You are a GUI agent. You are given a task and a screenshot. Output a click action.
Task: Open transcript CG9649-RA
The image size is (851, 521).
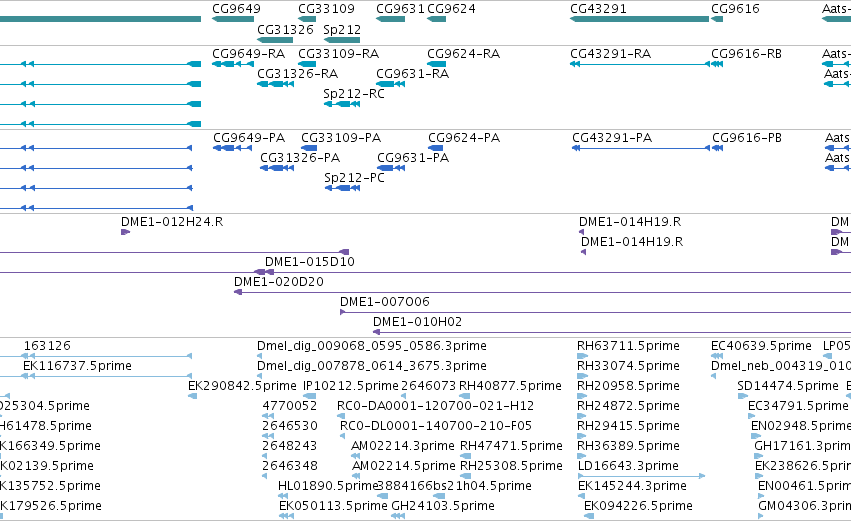pos(249,54)
